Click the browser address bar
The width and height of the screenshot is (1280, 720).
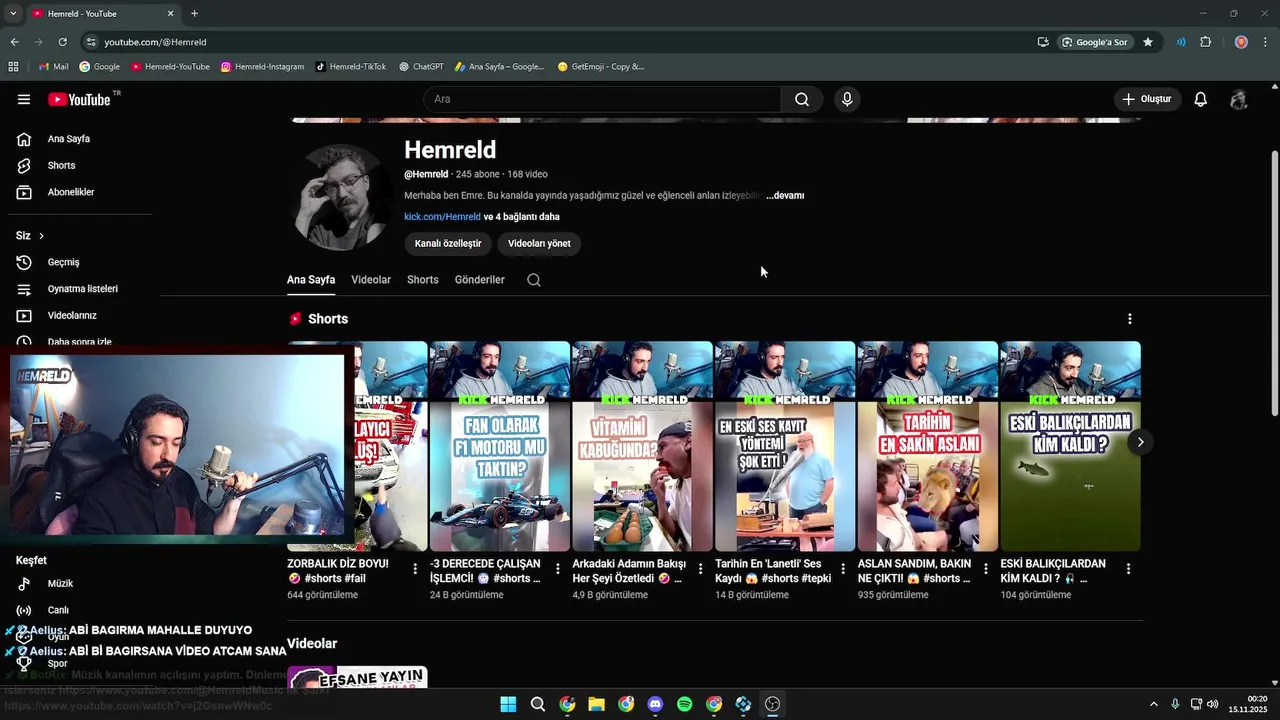[x=560, y=42]
